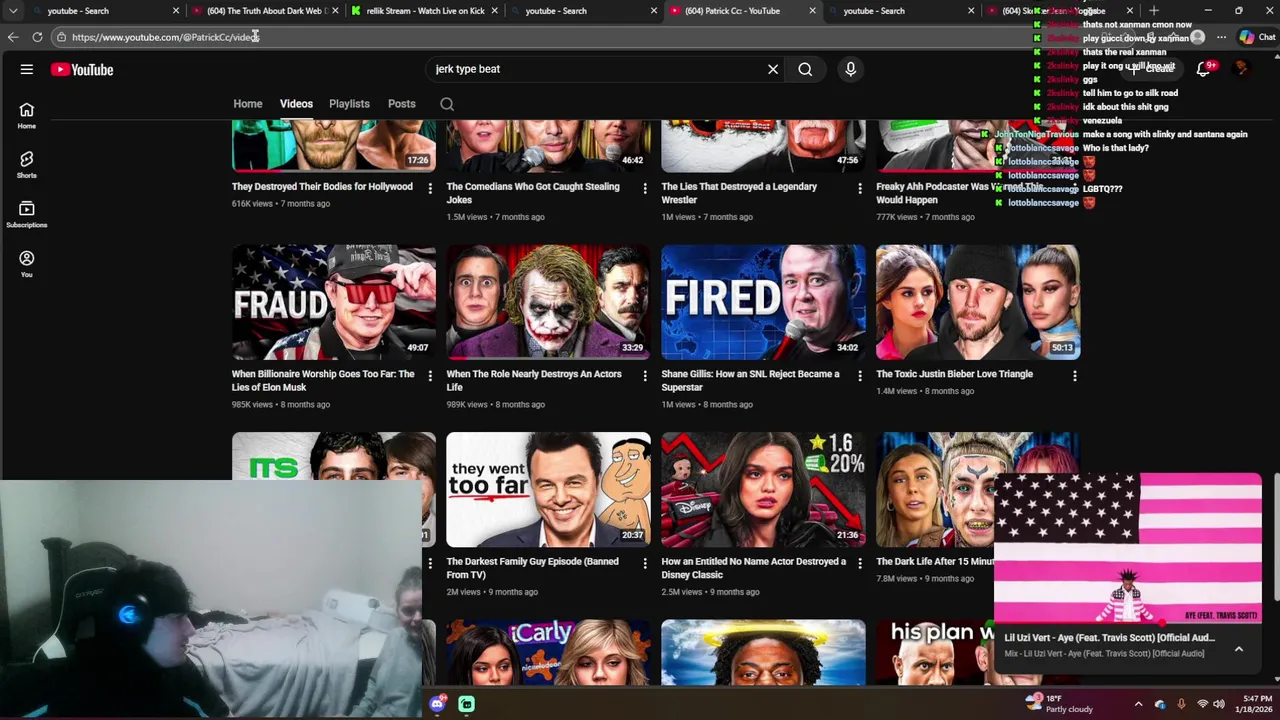This screenshot has width=1280, height=720.
Task: Open the green app on the taskbar
Action: click(466, 704)
